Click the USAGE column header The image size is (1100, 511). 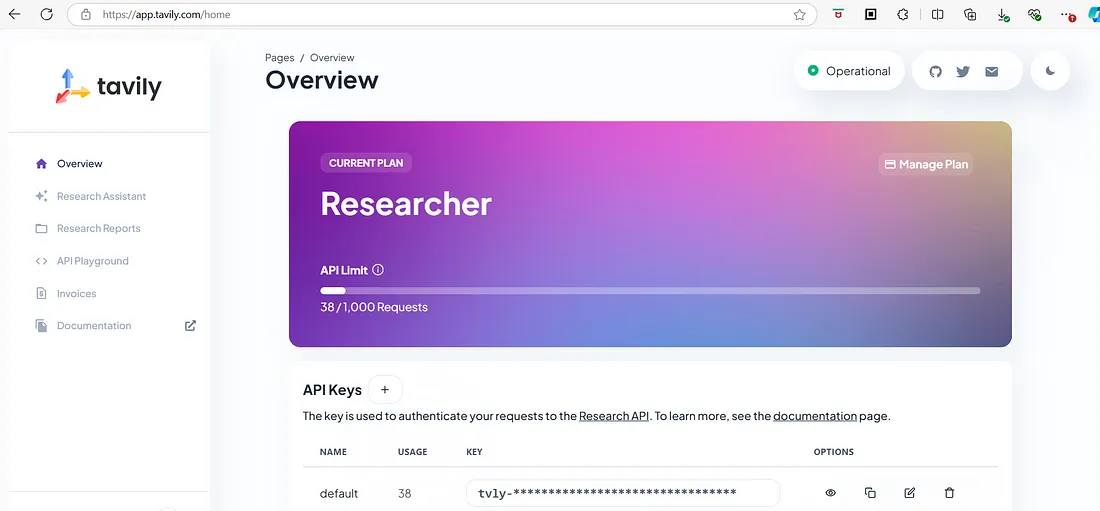[x=412, y=452]
